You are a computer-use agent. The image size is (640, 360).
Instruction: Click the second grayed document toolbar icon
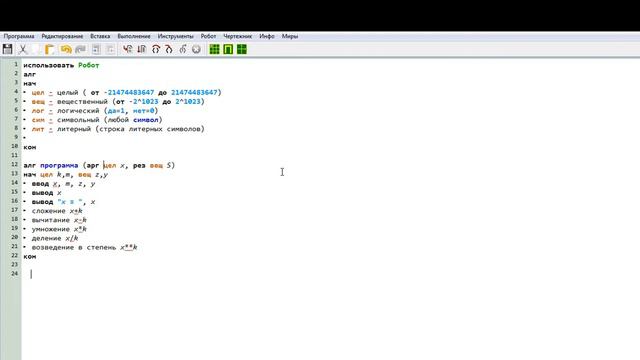click(110, 49)
